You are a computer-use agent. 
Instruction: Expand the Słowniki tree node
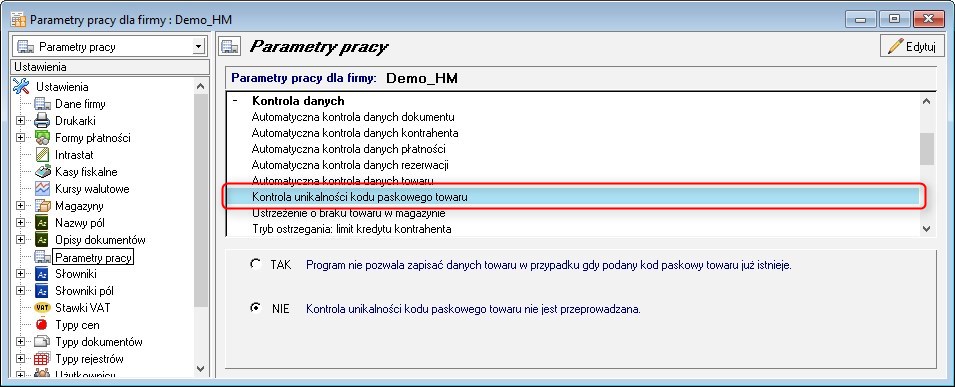pyautogui.click(x=21, y=274)
